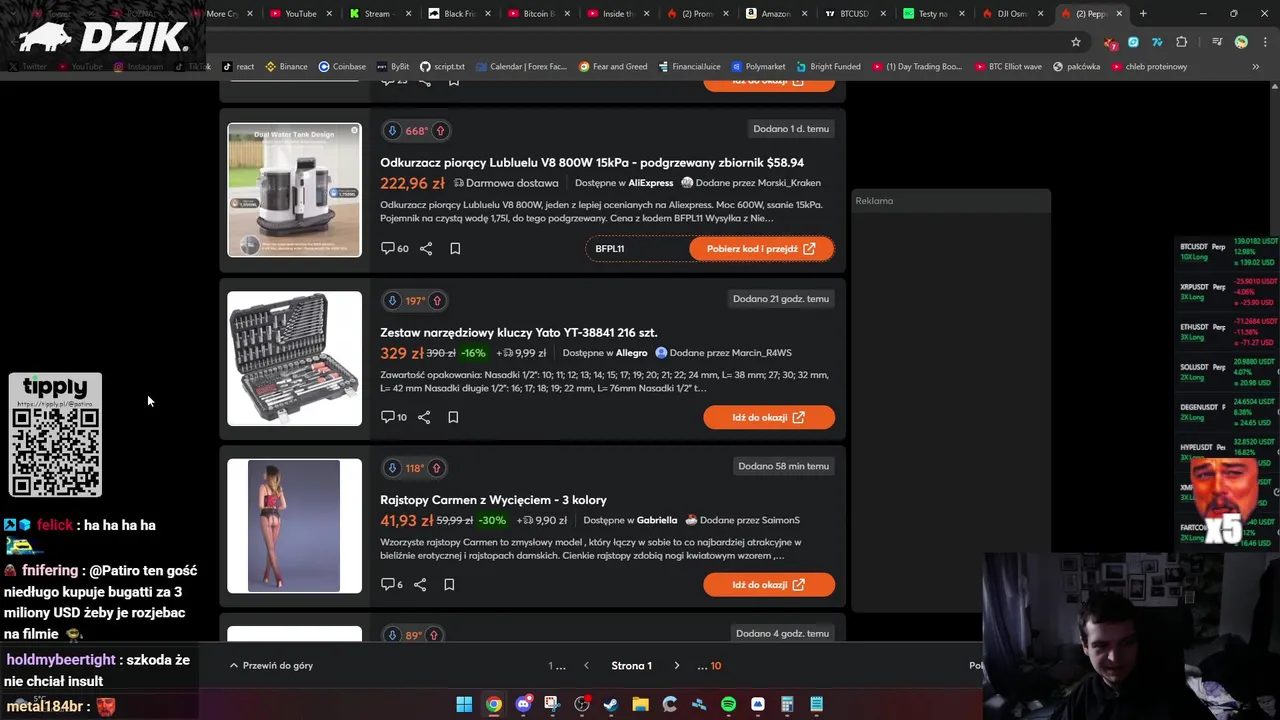Screen dimensions: 1280x720
Task: Open the Fear and Greed bookmark
Action: tap(612, 67)
